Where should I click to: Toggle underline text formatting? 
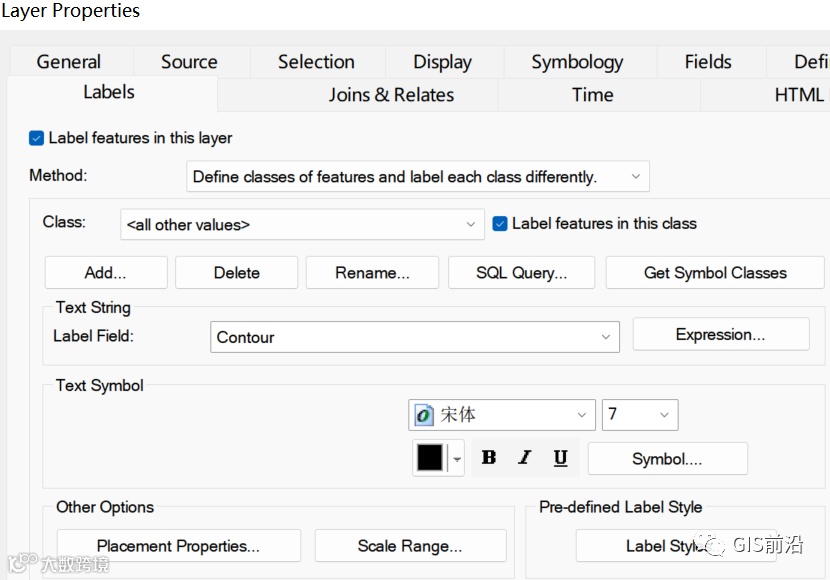[560, 458]
